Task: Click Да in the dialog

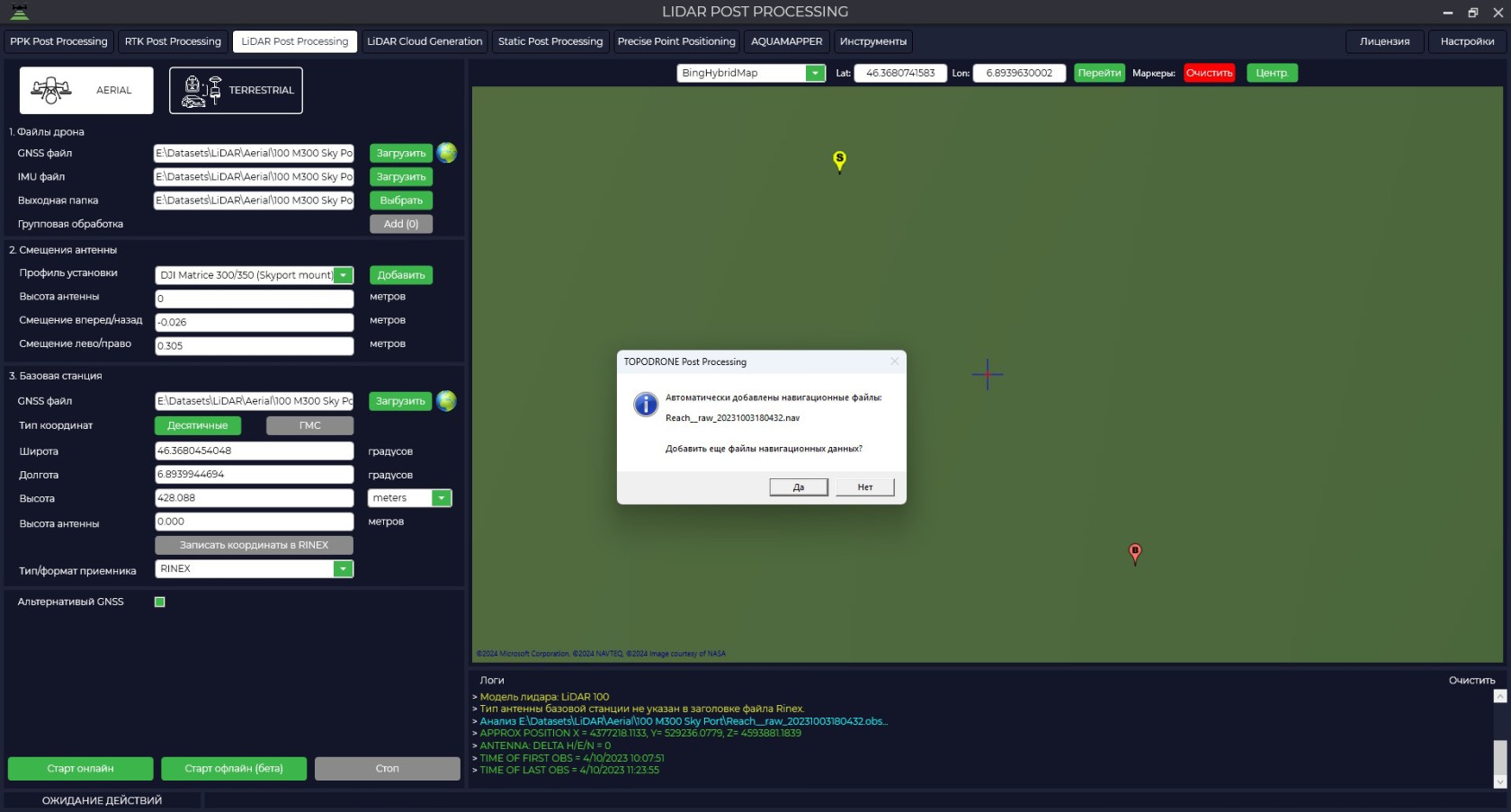Action: [799, 487]
